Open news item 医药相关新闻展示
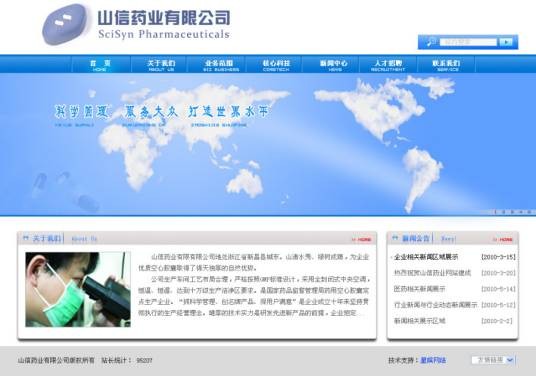 [419, 289]
